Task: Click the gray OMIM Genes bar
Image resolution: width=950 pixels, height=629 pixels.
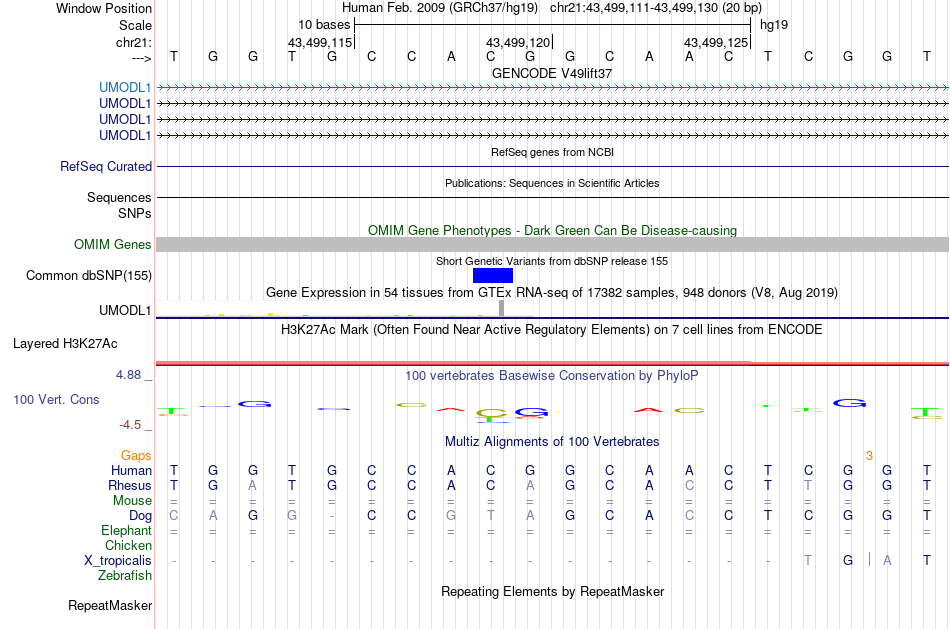Action: 552,245
